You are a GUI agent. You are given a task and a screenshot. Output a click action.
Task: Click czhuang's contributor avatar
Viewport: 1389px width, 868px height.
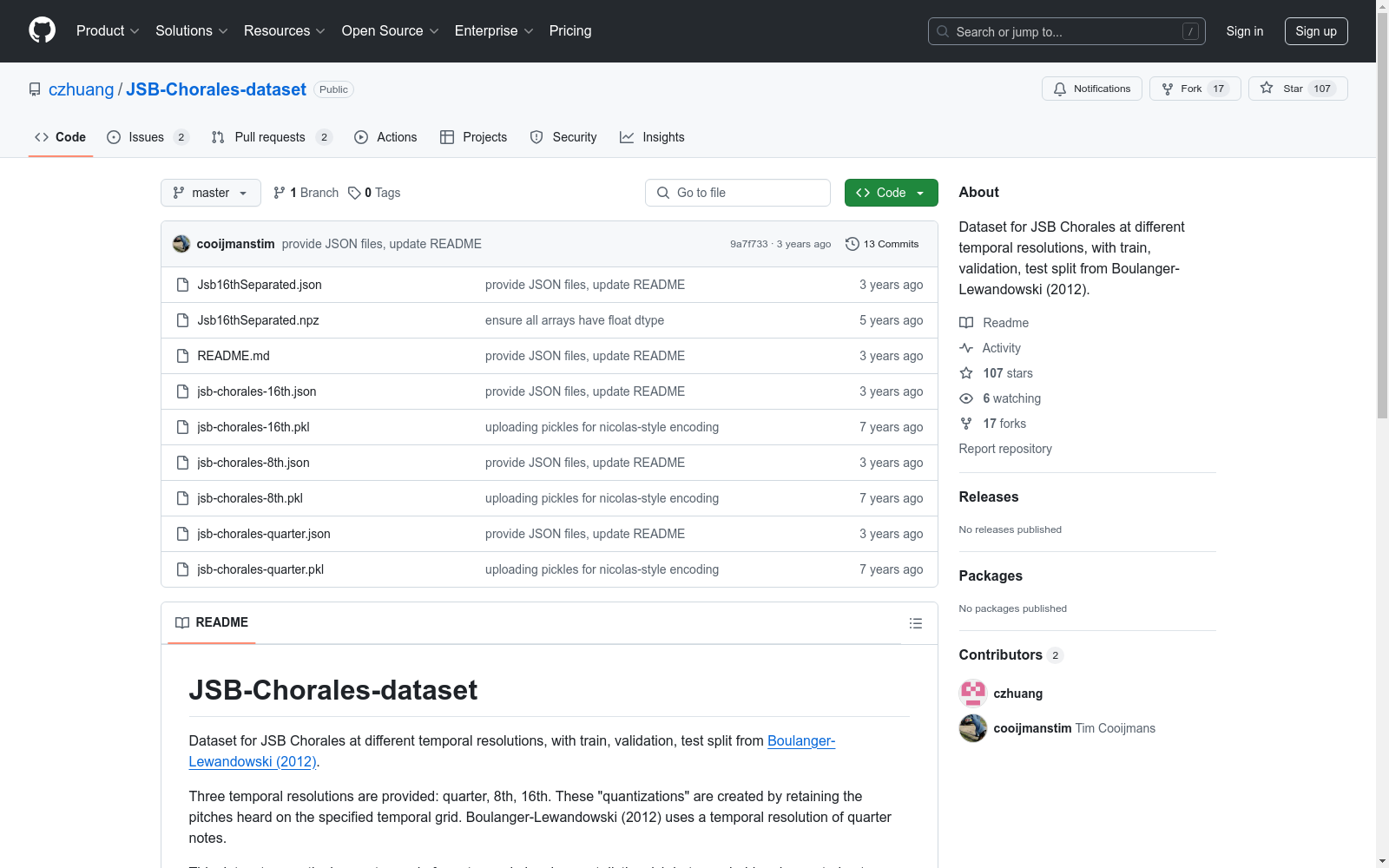973,694
